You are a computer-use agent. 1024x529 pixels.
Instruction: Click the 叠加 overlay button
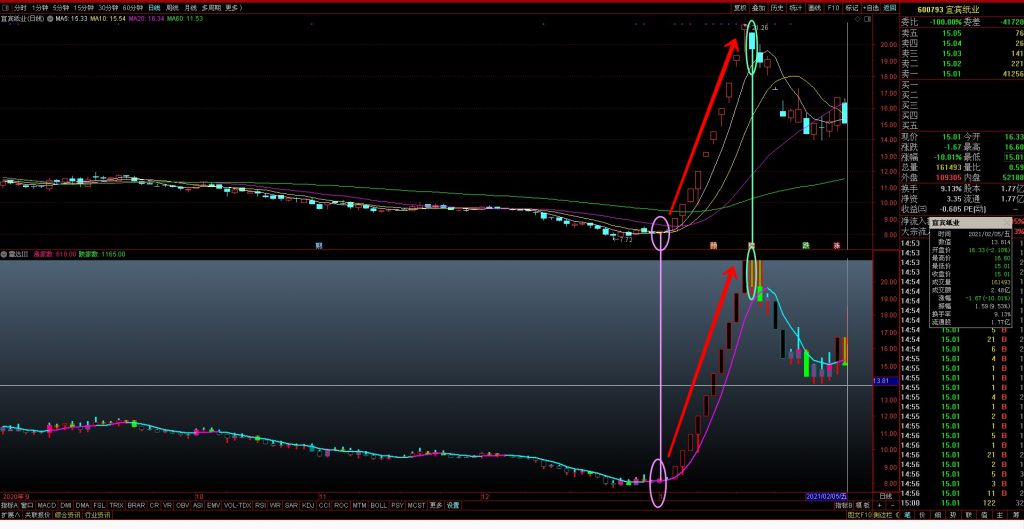(759, 7)
